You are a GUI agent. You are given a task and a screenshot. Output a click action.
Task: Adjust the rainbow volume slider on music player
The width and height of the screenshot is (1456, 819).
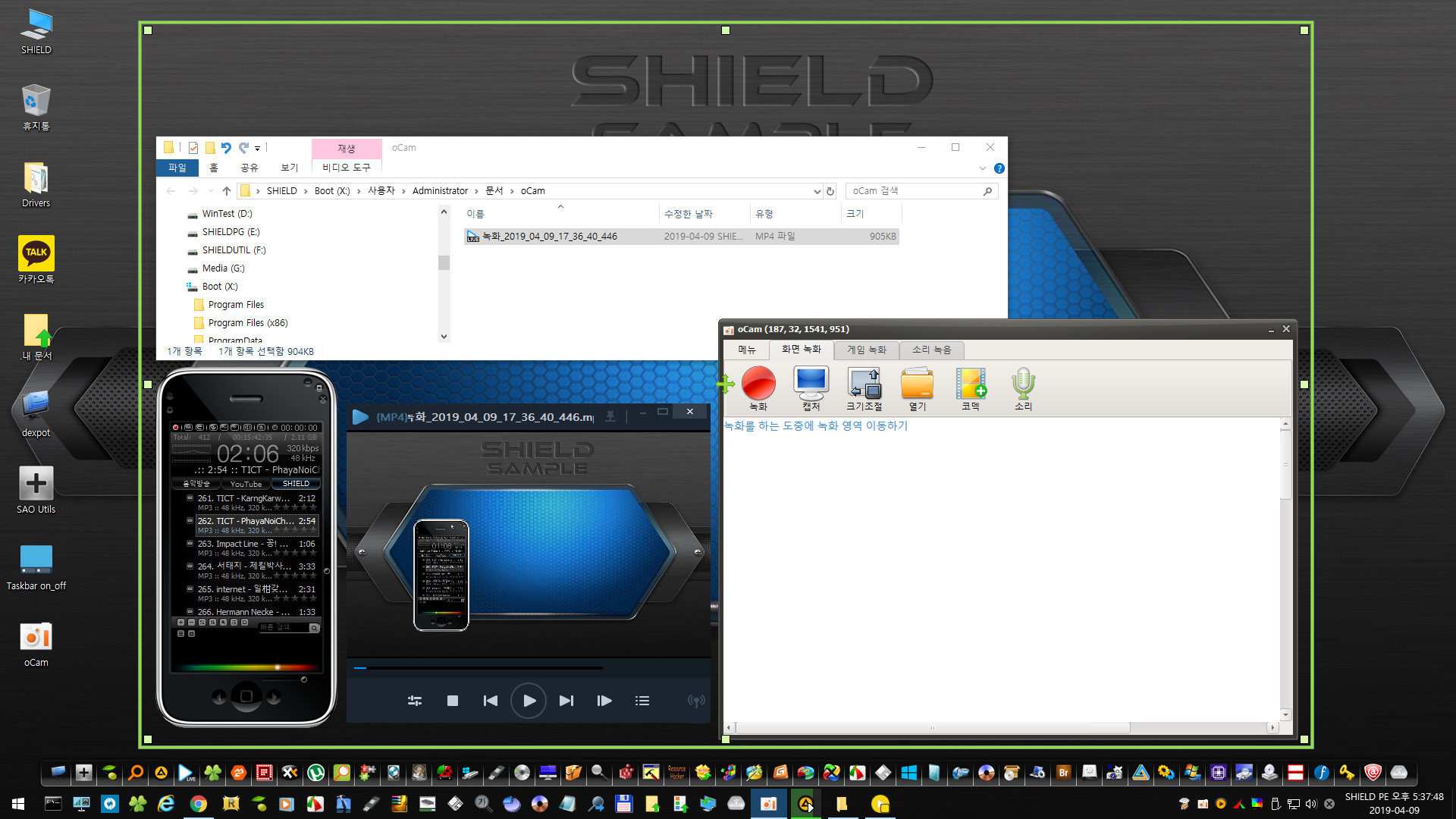click(246, 667)
